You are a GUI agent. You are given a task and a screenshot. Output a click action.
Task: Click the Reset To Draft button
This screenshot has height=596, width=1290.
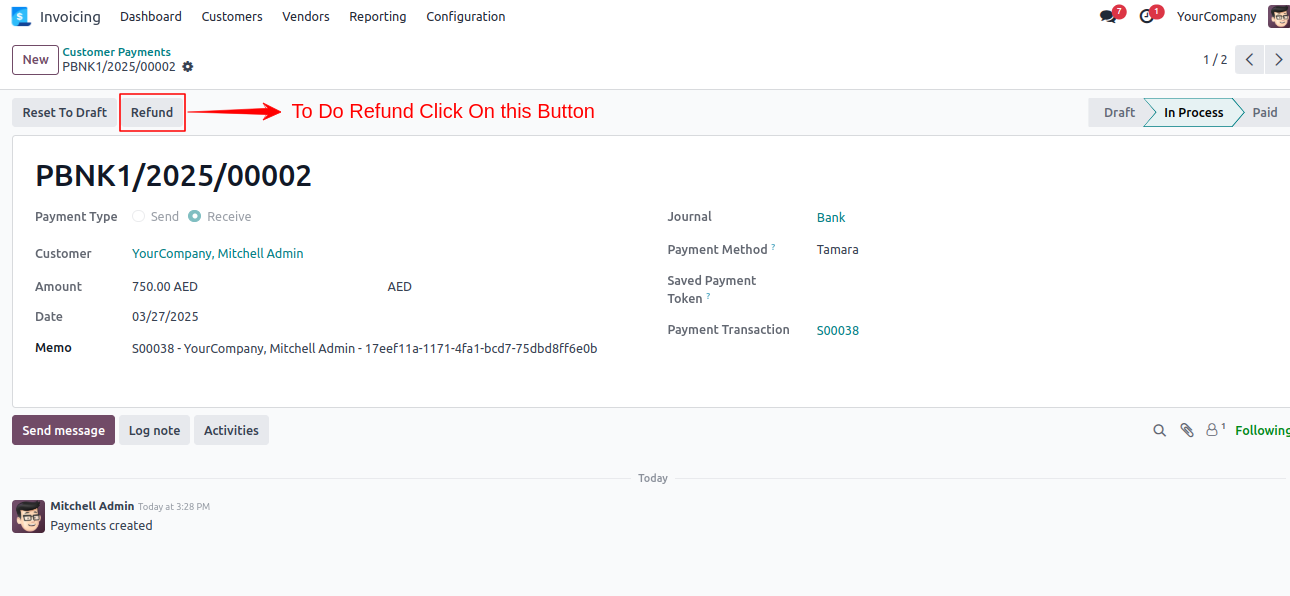[x=65, y=112]
